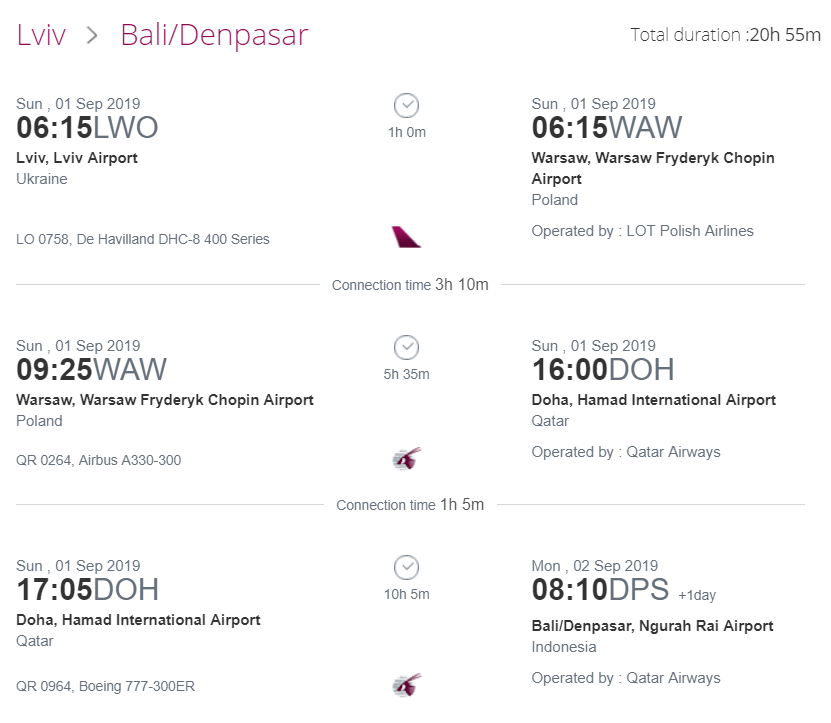Click the 16:00 DOH arrival time
The width and height of the screenshot is (831, 723).
603,369
